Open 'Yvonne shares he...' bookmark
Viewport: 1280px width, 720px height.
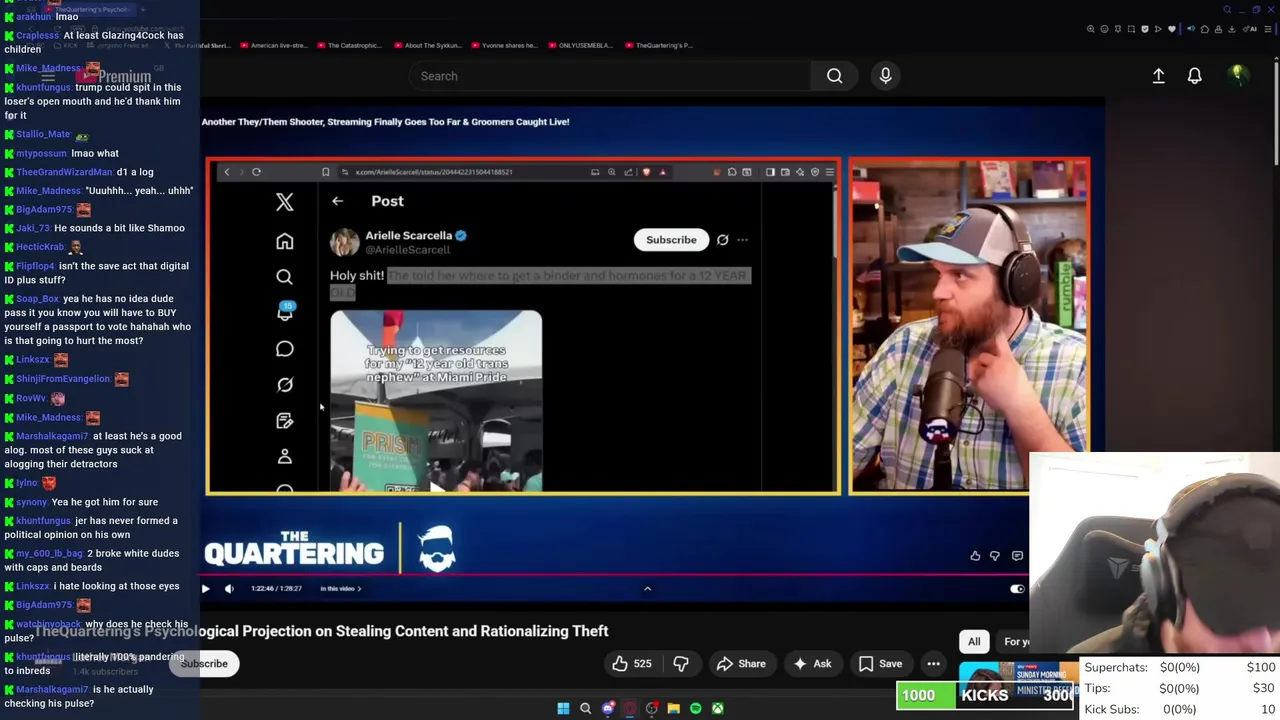click(x=504, y=45)
